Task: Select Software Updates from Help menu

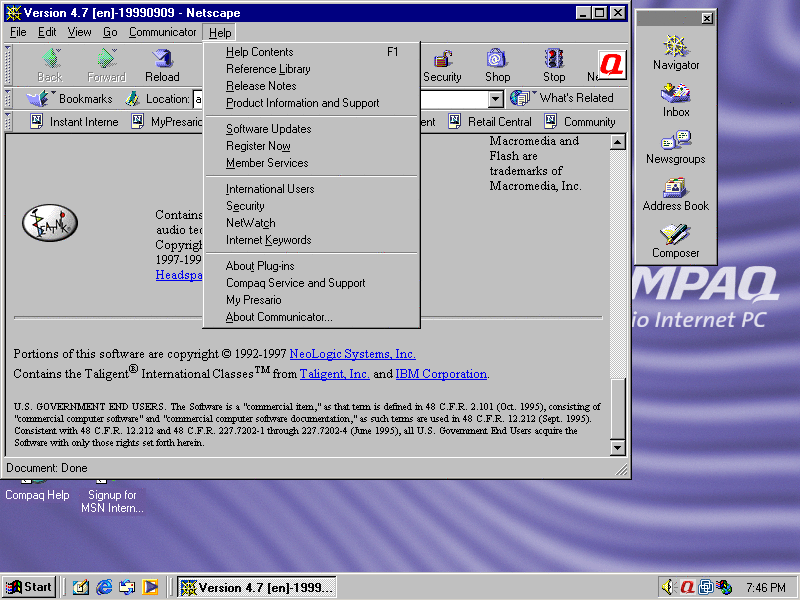Action: [311, 129]
